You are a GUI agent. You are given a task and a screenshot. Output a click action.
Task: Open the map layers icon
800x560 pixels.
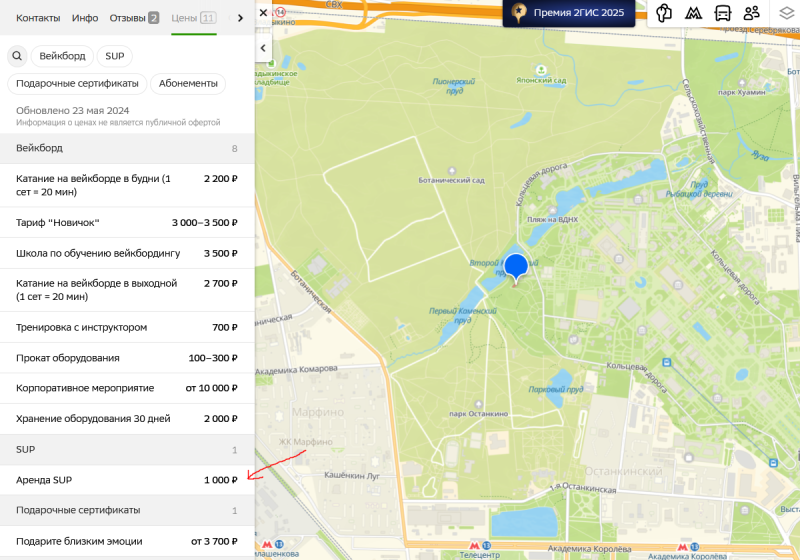(786, 13)
